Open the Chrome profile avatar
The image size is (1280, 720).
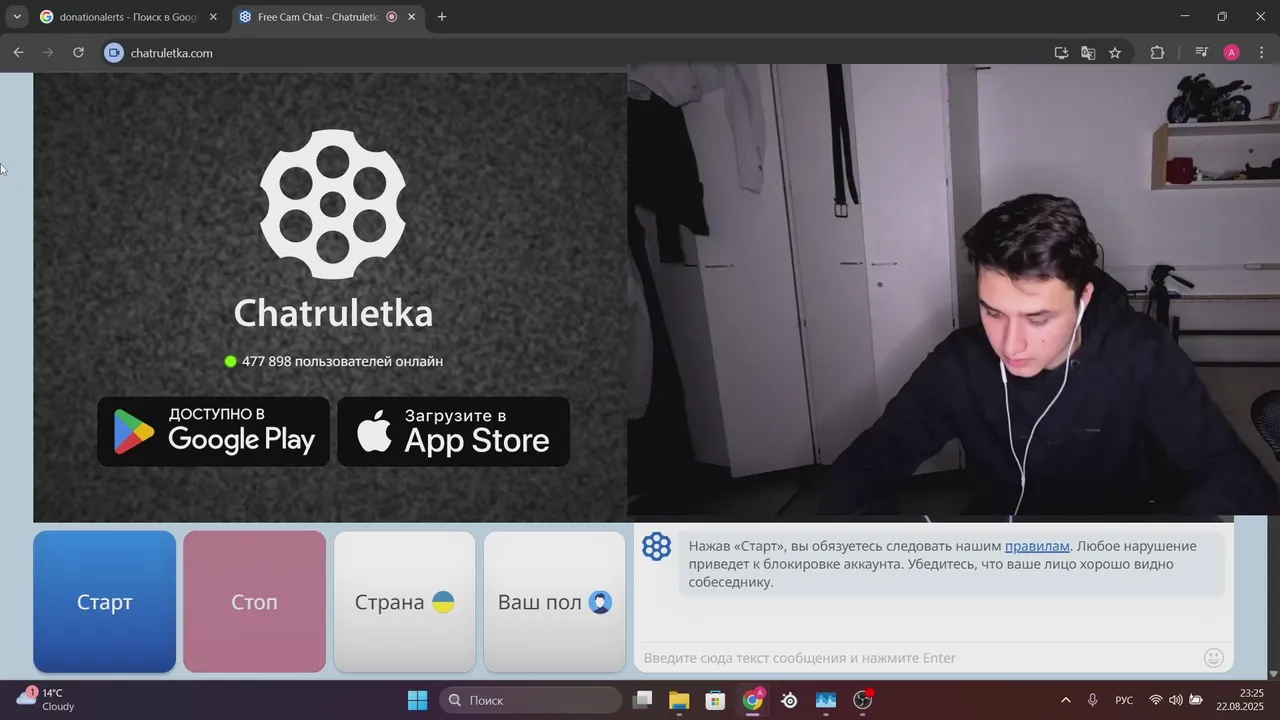click(1232, 53)
